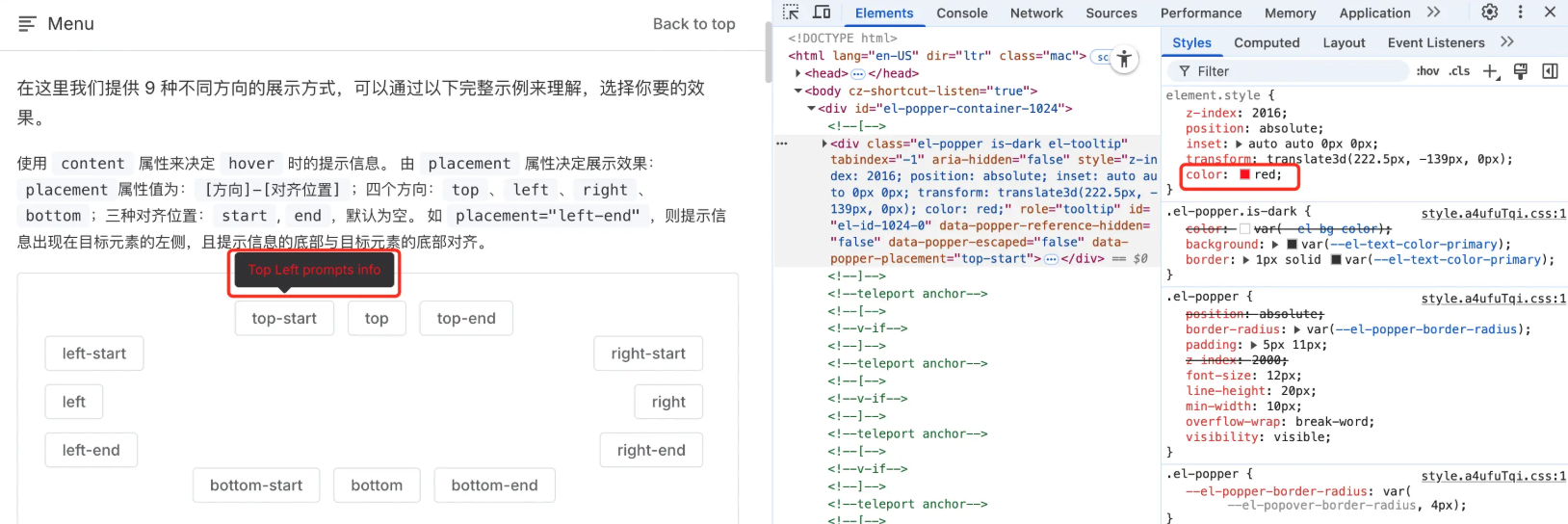Open DevTools settings gear

1489,12
